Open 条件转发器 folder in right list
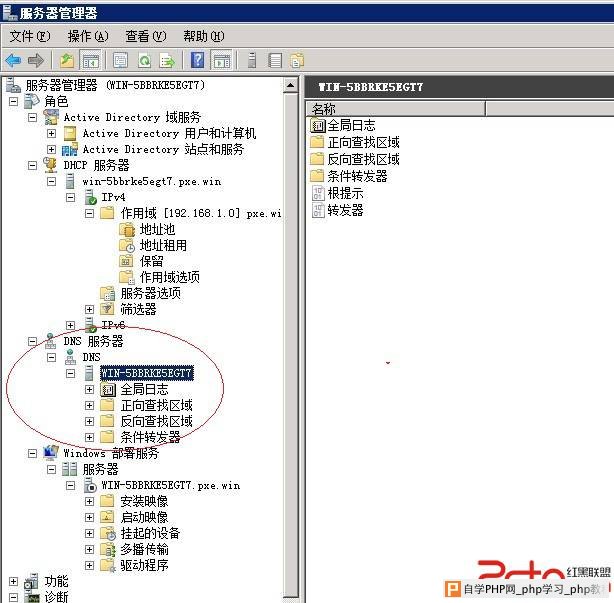The height and width of the screenshot is (603, 614). (357, 176)
